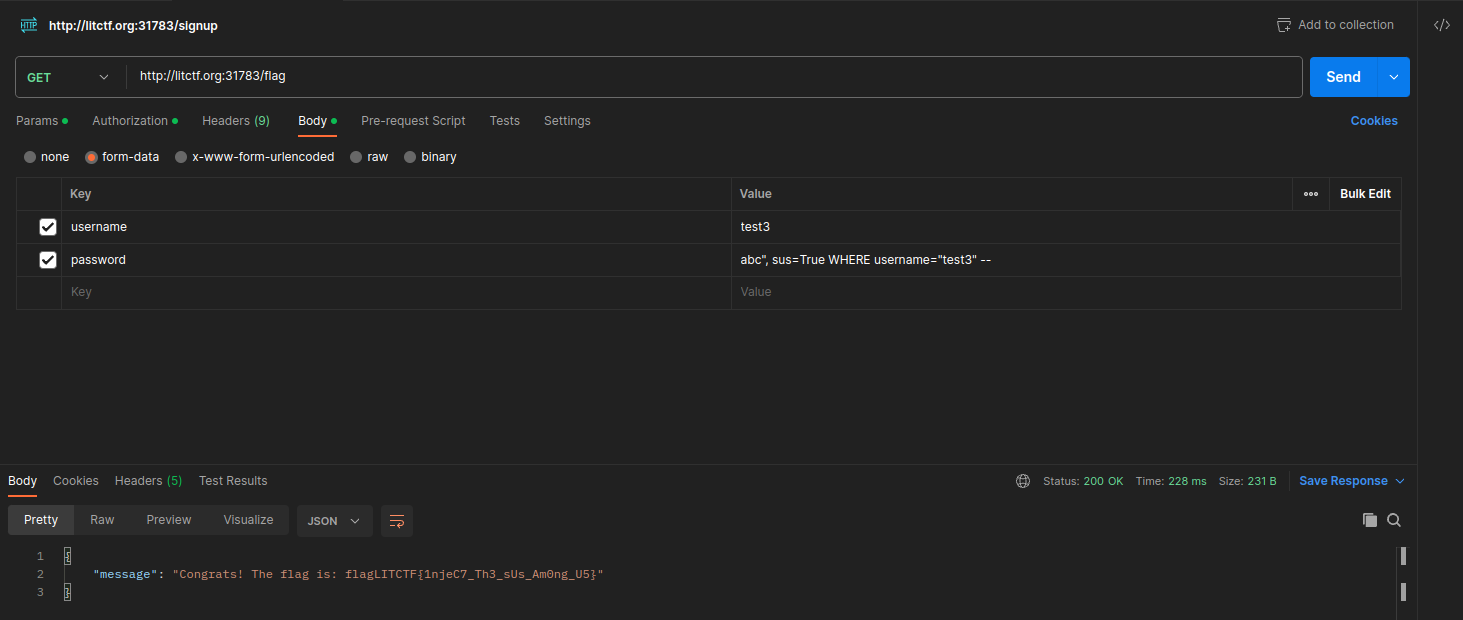The height and width of the screenshot is (620, 1463).
Task: Click the blue Send button
Action: pyautogui.click(x=1342, y=77)
